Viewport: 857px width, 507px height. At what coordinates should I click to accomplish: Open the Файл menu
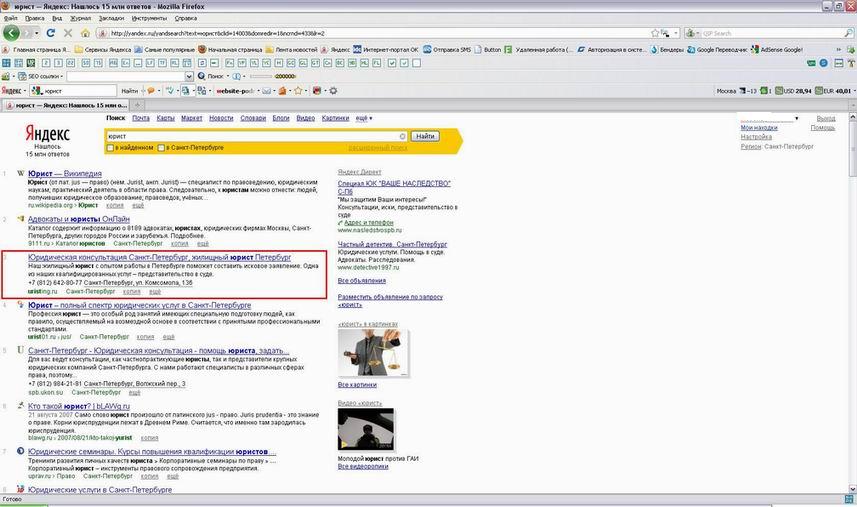pos(10,18)
